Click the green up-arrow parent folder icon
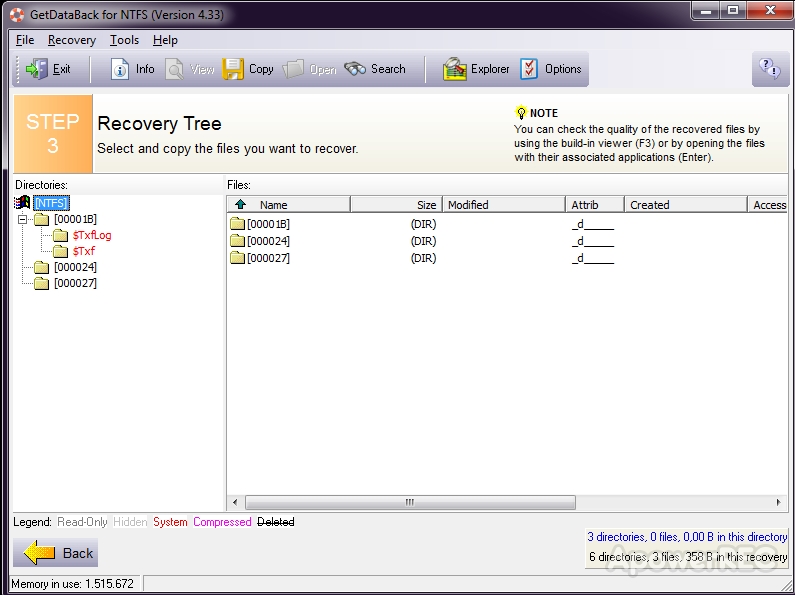The image size is (795, 595). click(x=240, y=204)
